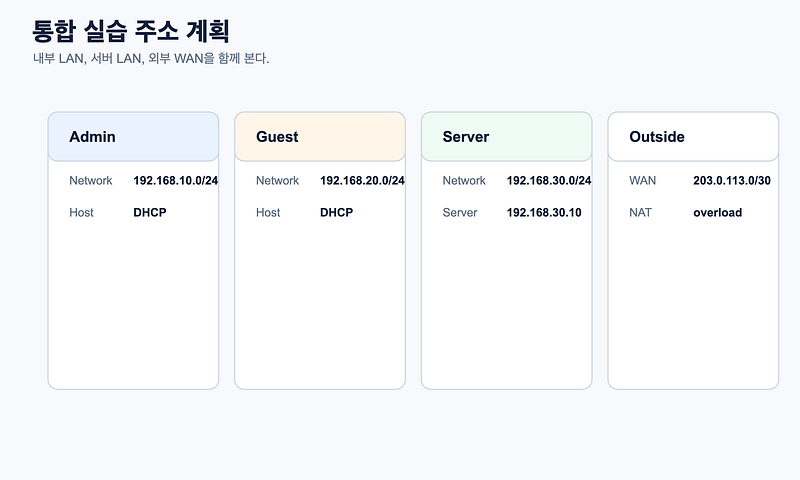This screenshot has width=800, height=480.
Task: Click the Admin card header
Action: [133, 137]
